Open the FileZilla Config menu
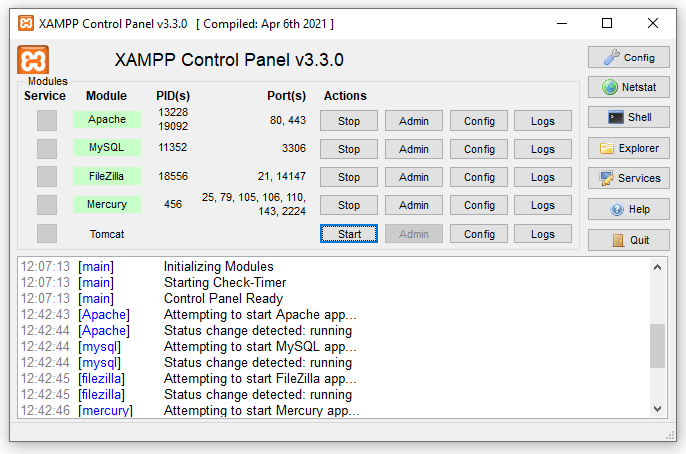The image size is (686, 454). [479, 177]
